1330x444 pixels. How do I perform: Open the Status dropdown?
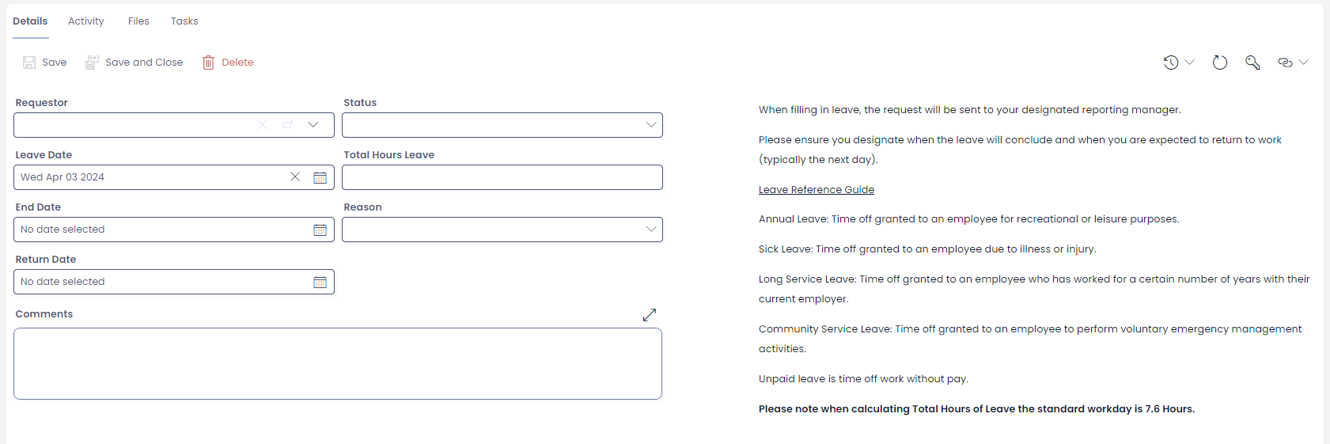pos(651,125)
